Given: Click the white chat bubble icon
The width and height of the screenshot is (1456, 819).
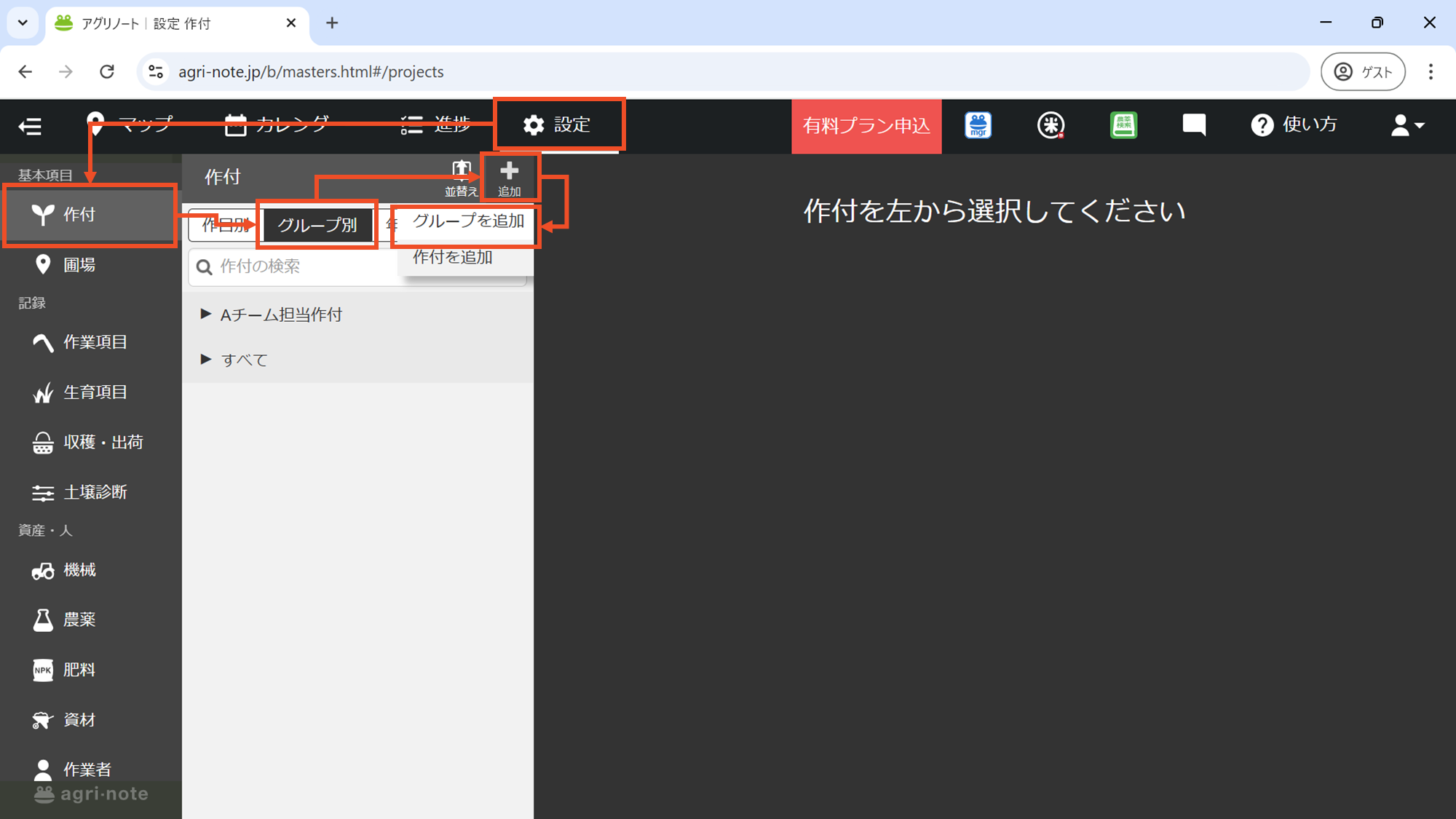Looking at the screenshot, I should (x=1194, y=125).
